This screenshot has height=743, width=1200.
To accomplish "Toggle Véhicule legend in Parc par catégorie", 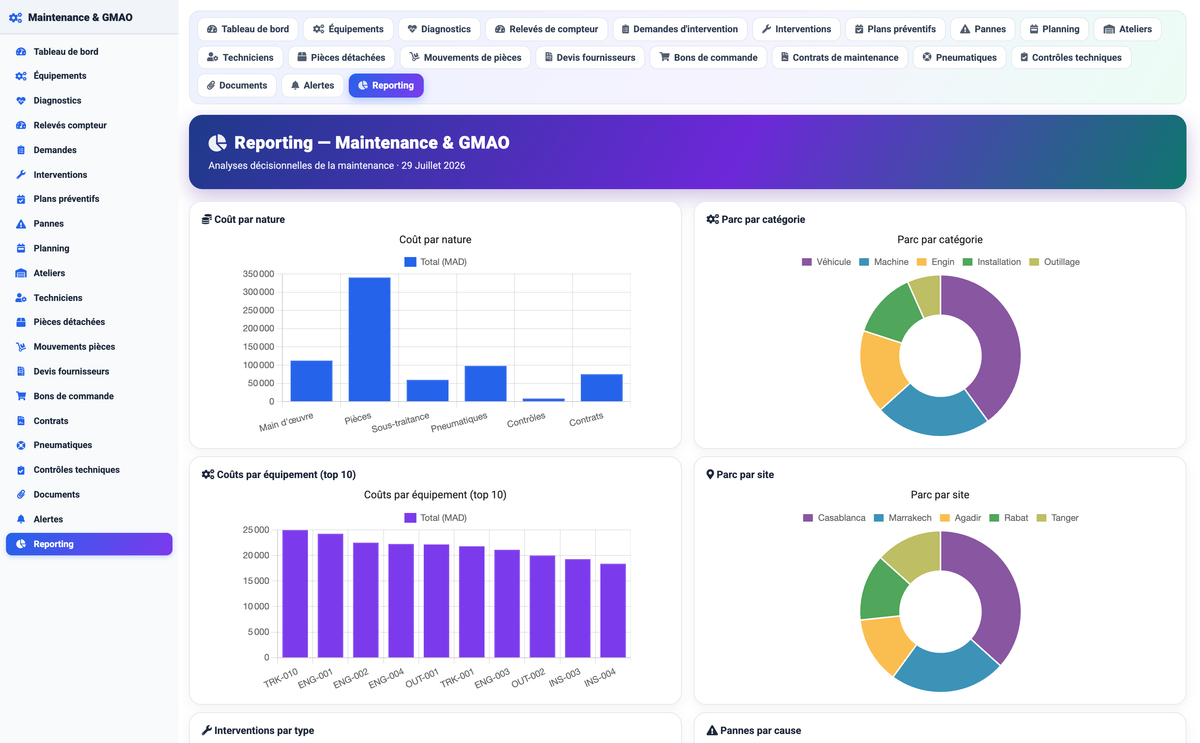I will [826, 262].
